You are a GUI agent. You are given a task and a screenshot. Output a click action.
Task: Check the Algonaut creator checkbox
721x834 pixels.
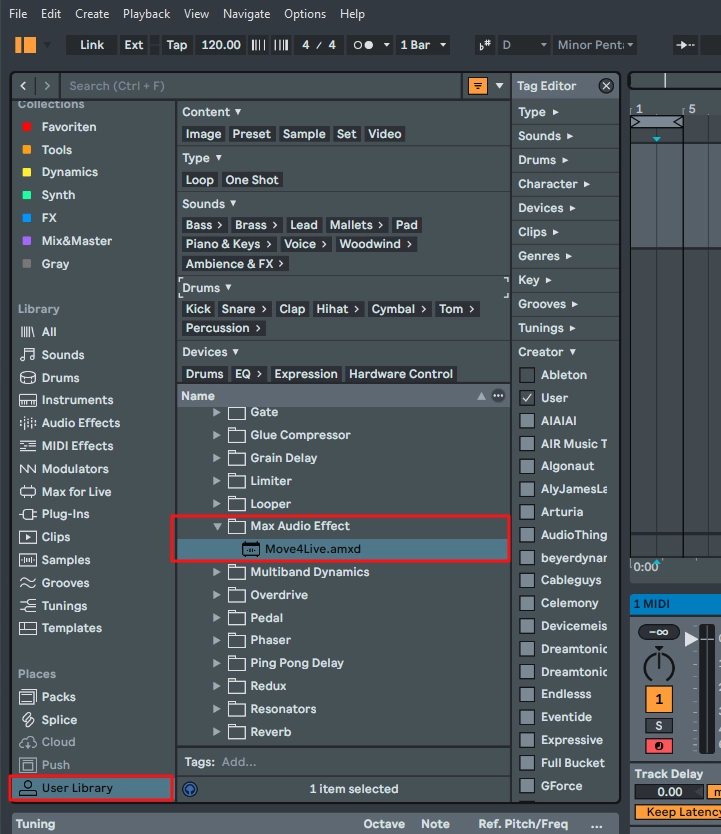pyautogui.click(x=526, y=466)
